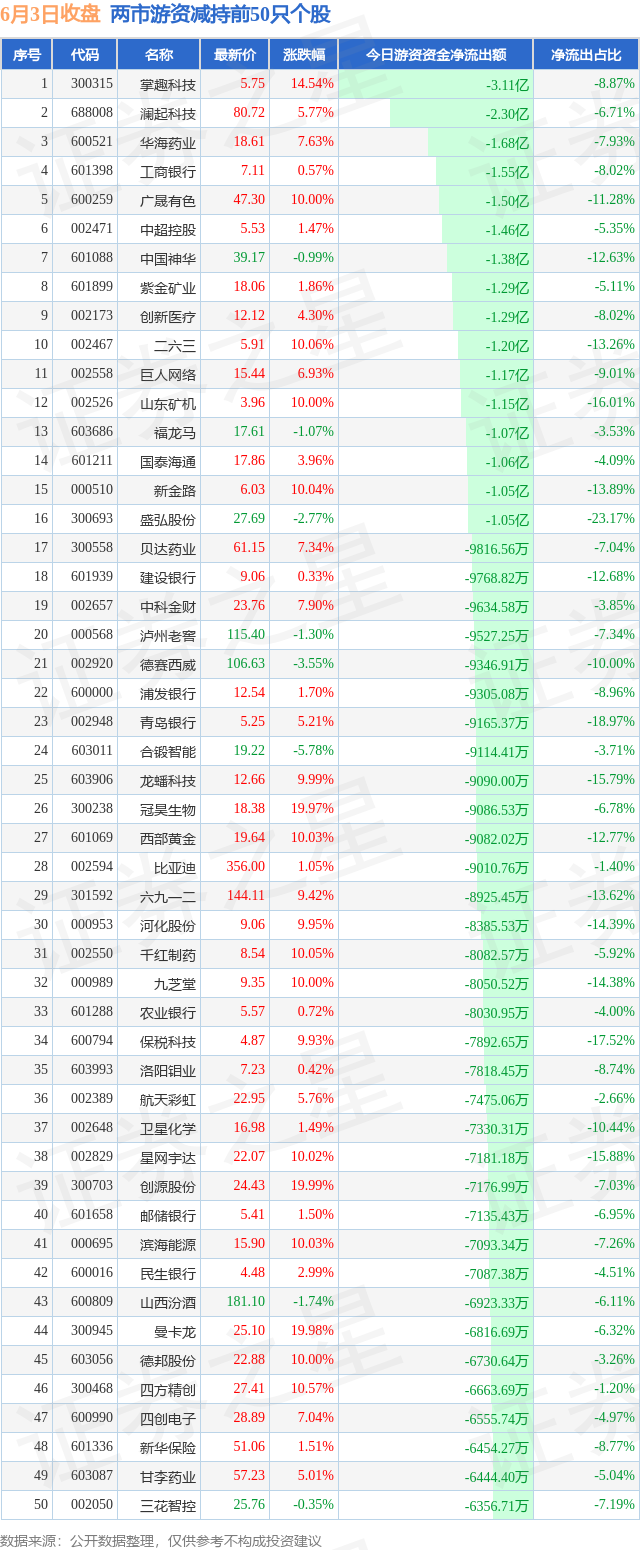Image resolution: width=640 pixels, height=1550 pixels.
Task: Select 贝达药业 outflow -9816.56万
Action: click(496, 549)
